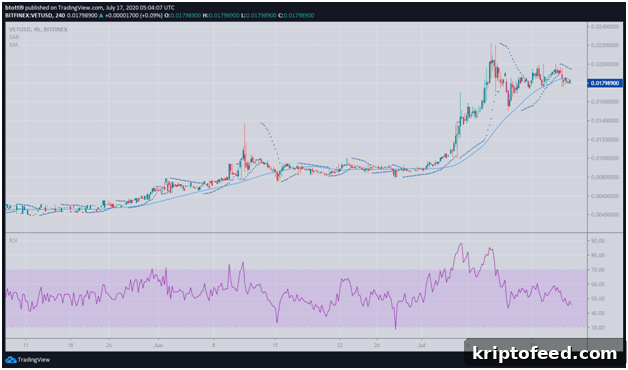Image resolution: width=628 pixels, height=370 pixels.
Task: Click the TradingView cloud logo icon
Action: [x=11, y=360]
